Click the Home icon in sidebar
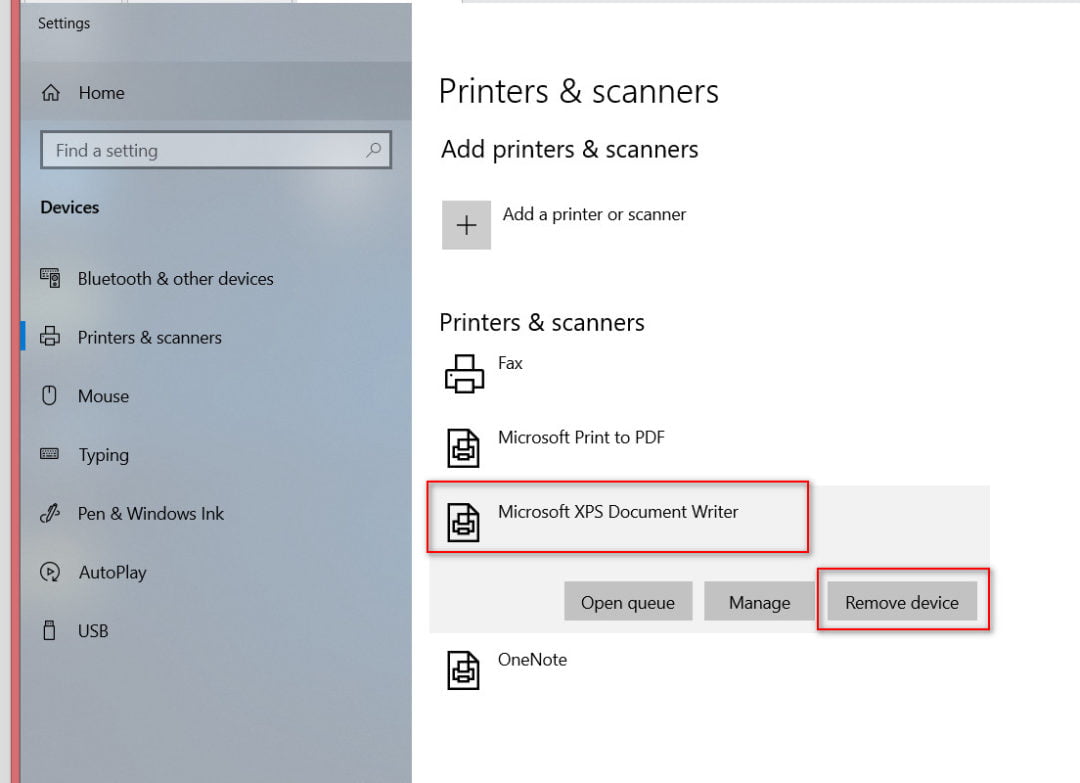 (x=52, y=92)
